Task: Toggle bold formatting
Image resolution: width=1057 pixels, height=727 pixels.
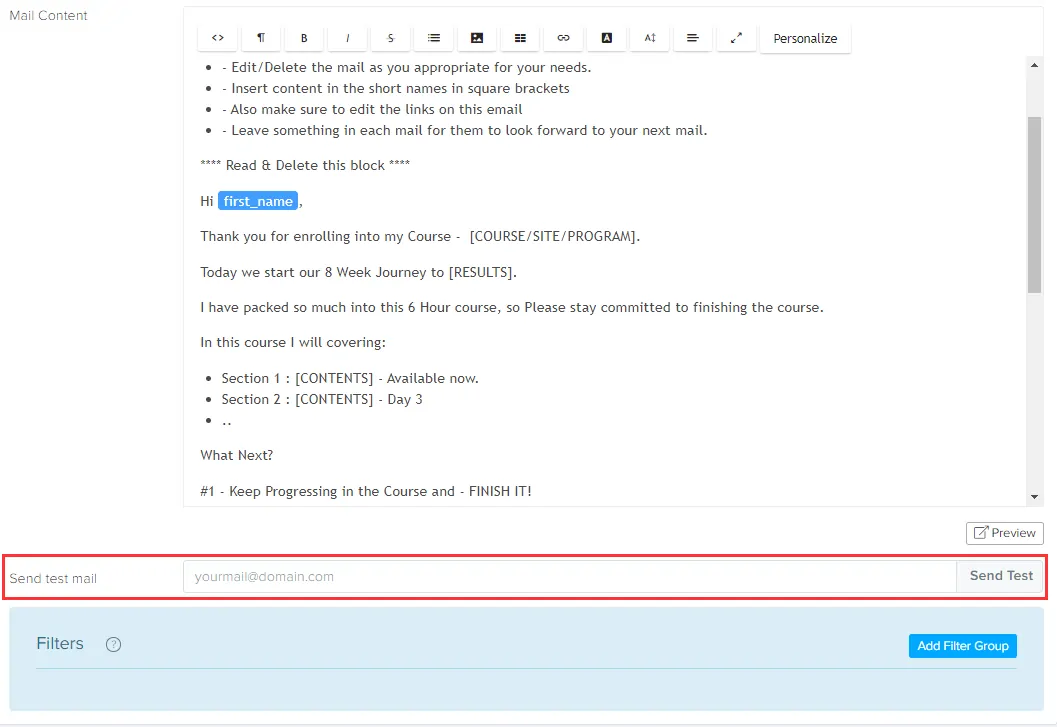Action: (x=304, y=38)
